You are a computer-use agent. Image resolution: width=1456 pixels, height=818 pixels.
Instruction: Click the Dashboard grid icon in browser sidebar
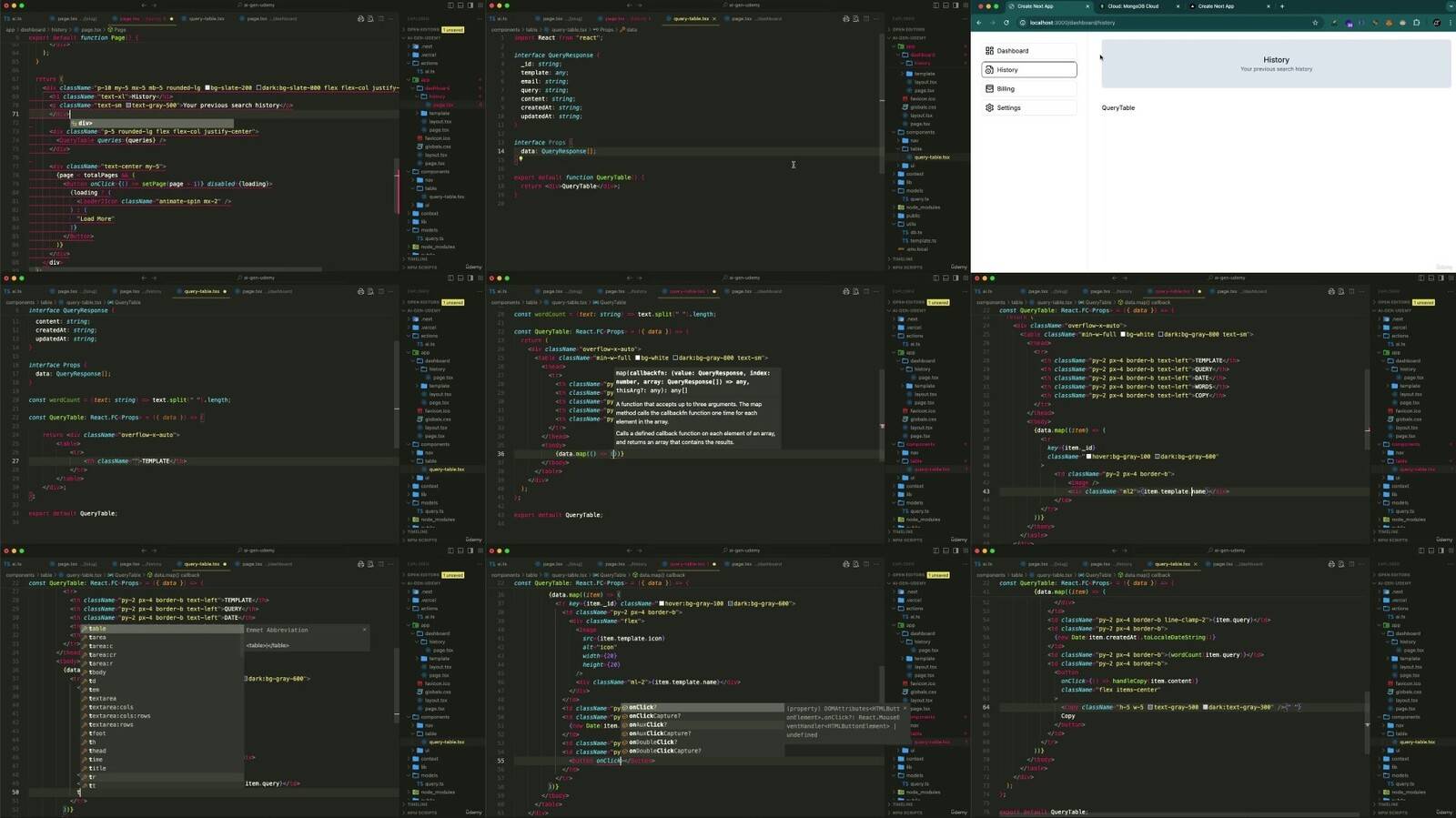click(989, 51)
